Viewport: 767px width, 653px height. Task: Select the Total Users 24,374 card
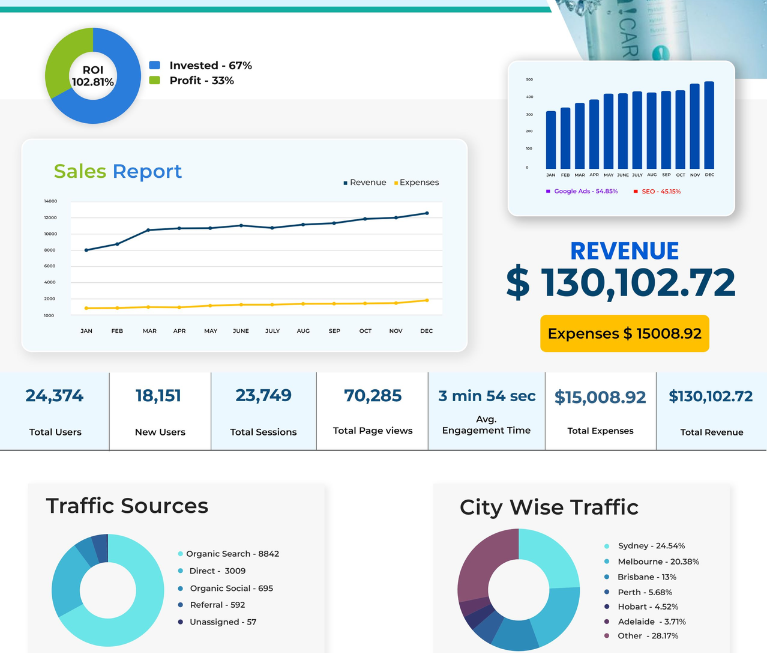(54, 411)
